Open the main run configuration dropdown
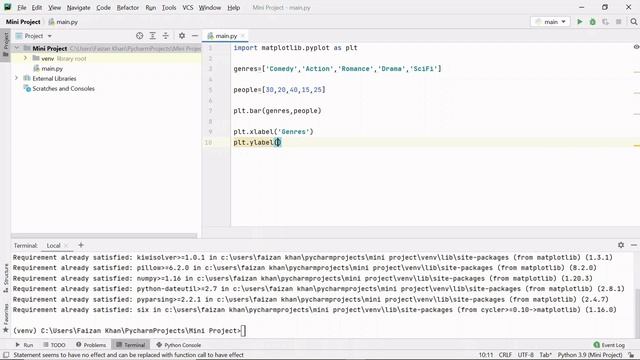Viewport: 640px width, 360px height. [550, 22]
